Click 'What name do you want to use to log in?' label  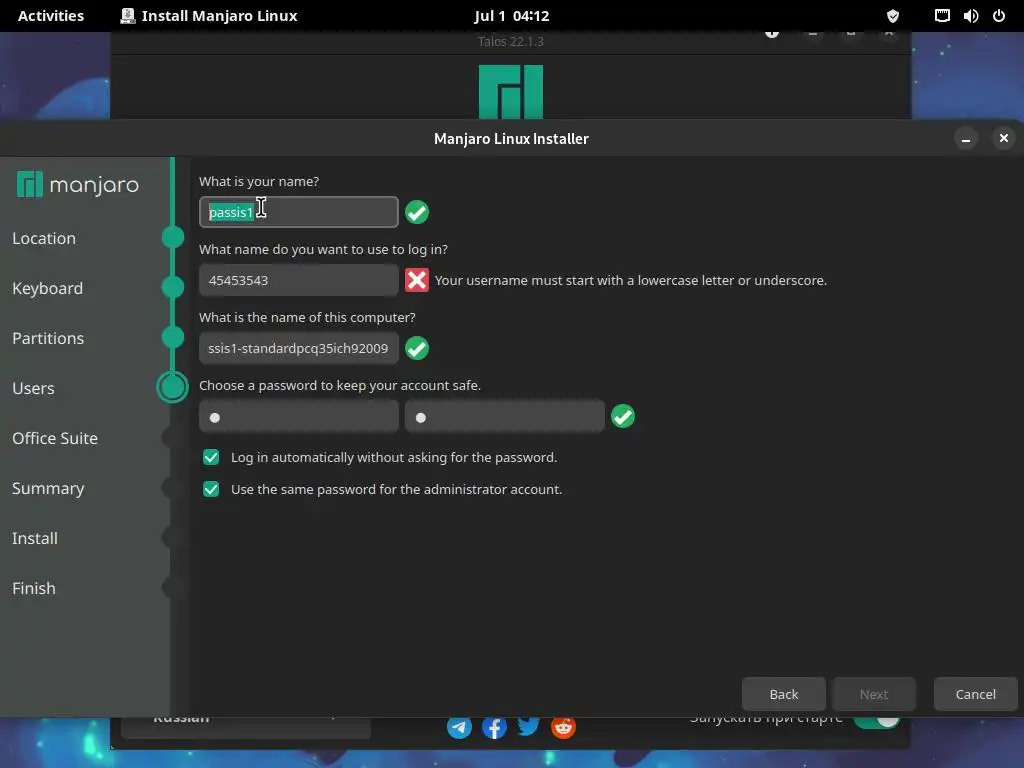tap(323, 249)
